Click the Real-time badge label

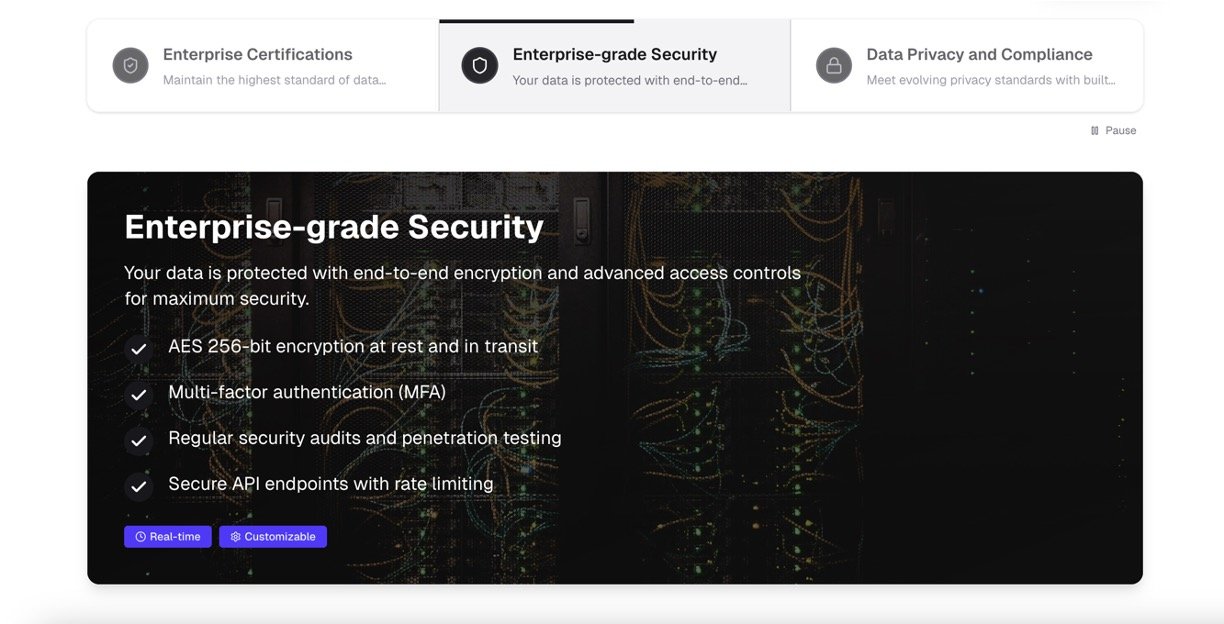[x=175, y=537]
